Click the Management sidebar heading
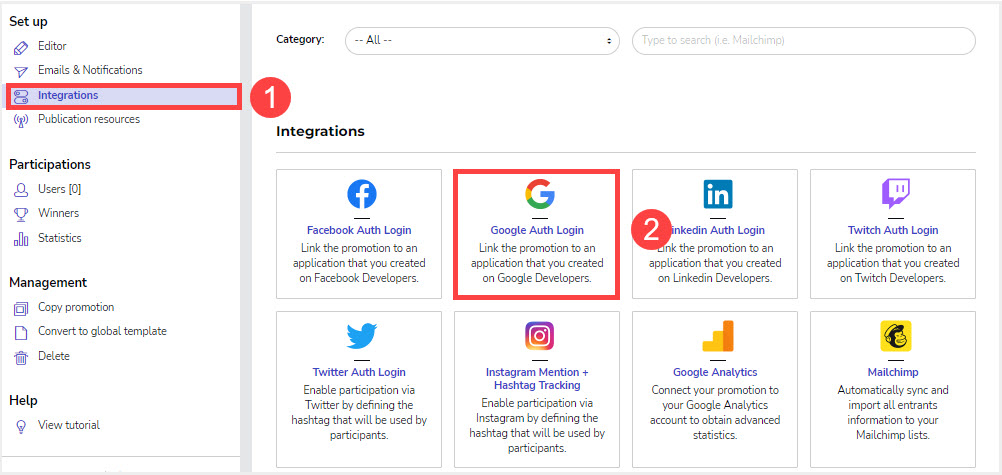The image size is (1002, 475). coord(48,283)
